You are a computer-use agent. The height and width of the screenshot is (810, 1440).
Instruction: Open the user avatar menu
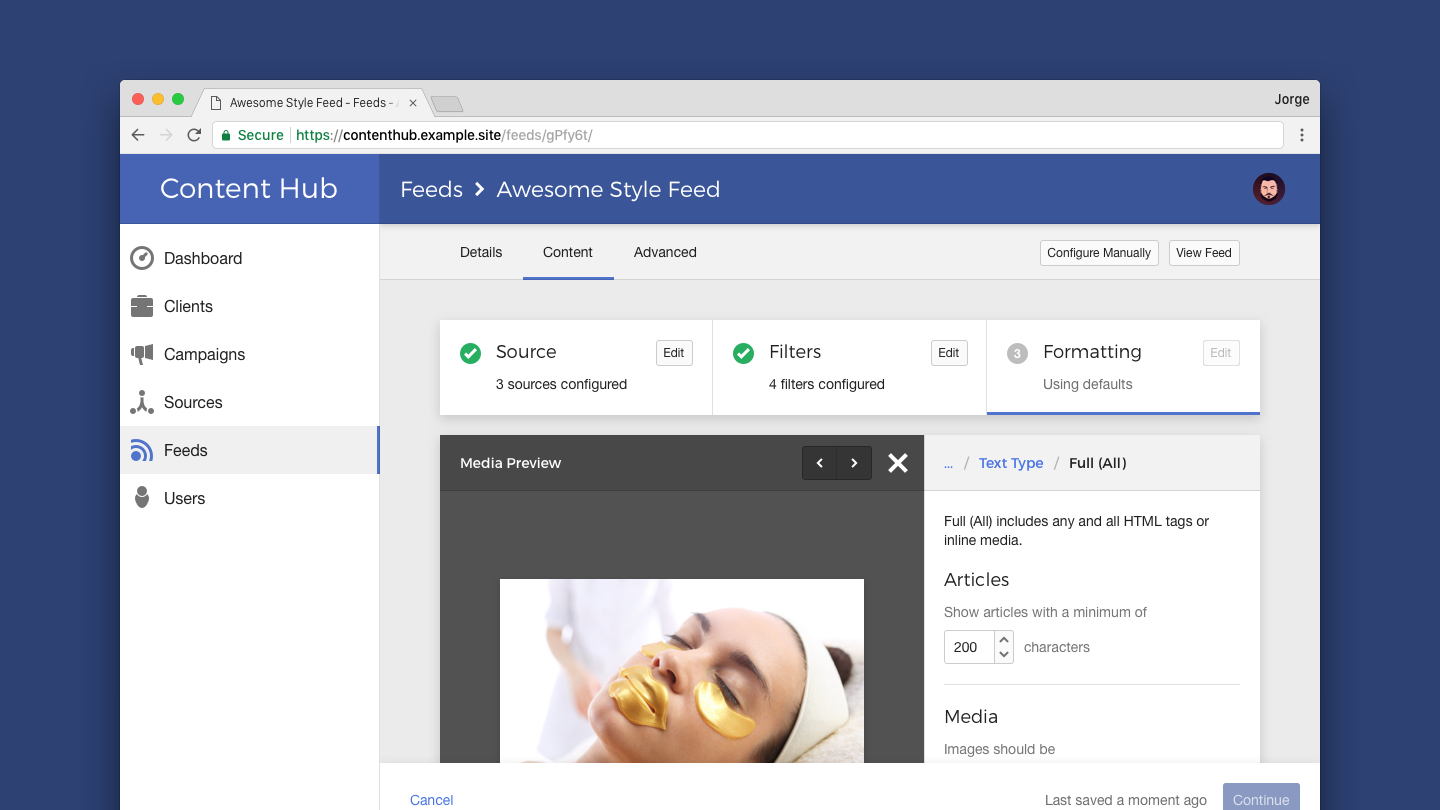pyautogui.click(x=1268, y=189)
